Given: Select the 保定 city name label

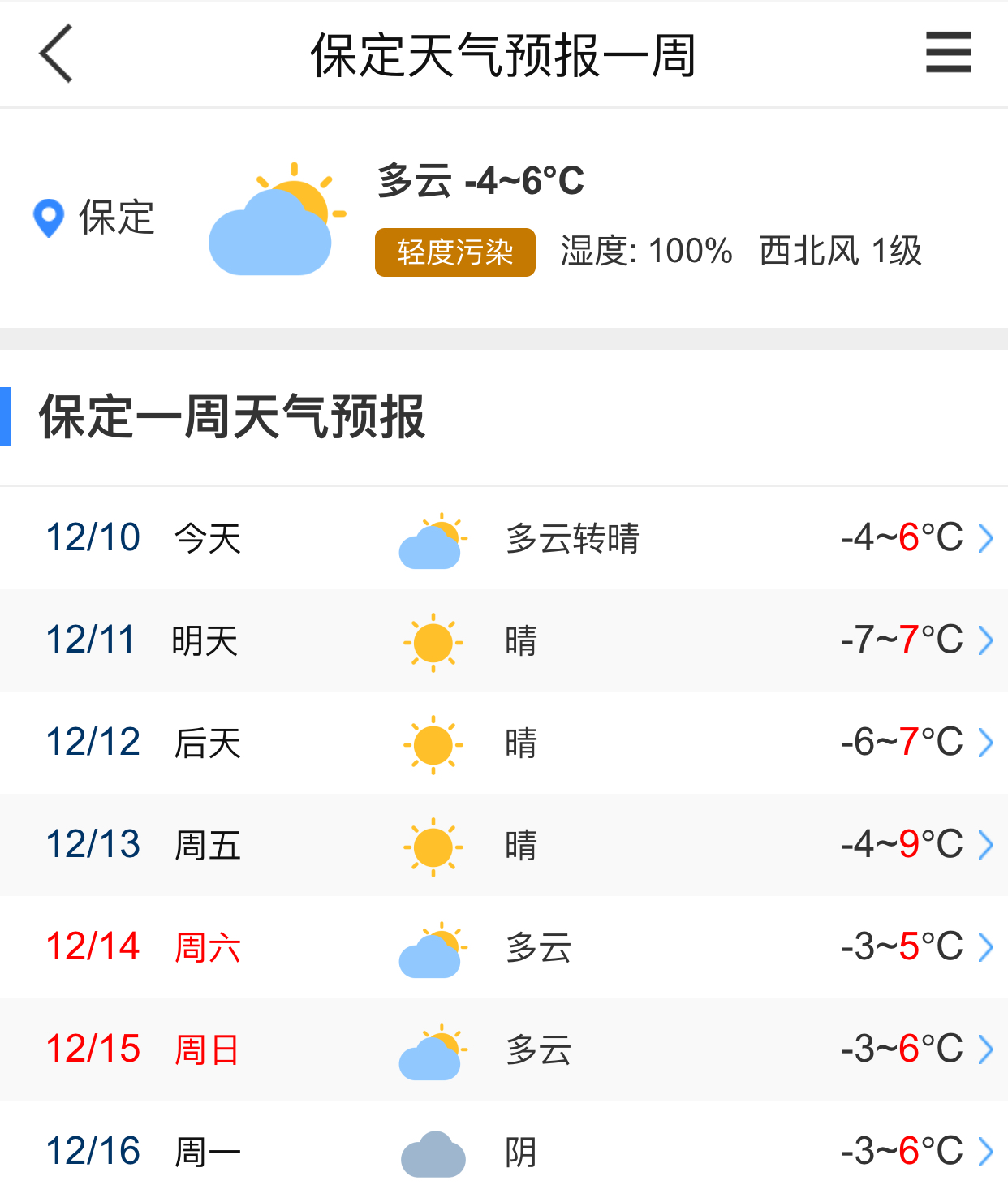Looking at the screenshot, I should point(117,218).
